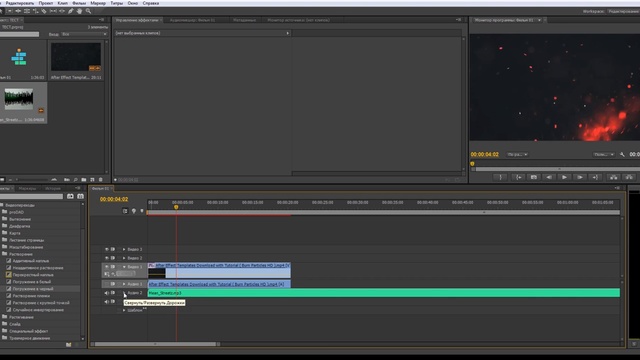
Task: Create new custom bin in effects panel
Action: pyautogui.click(x=69, y=345)
